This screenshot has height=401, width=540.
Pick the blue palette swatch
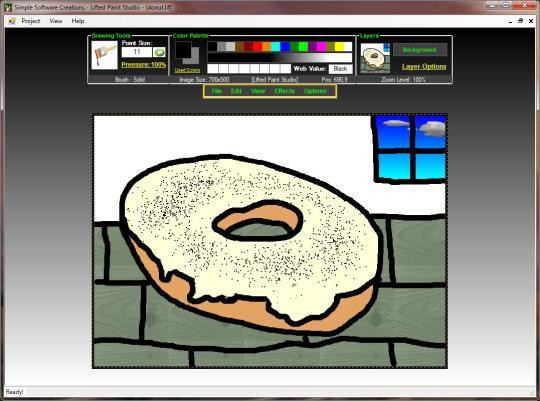point(285,47)
